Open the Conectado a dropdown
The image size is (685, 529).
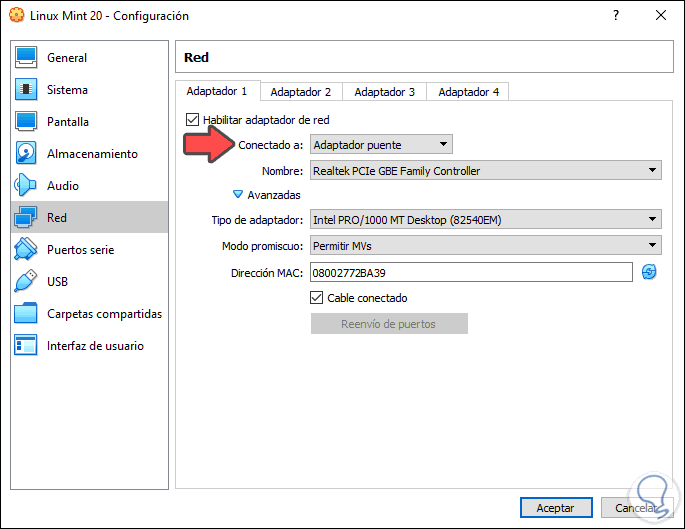[381, 145]
